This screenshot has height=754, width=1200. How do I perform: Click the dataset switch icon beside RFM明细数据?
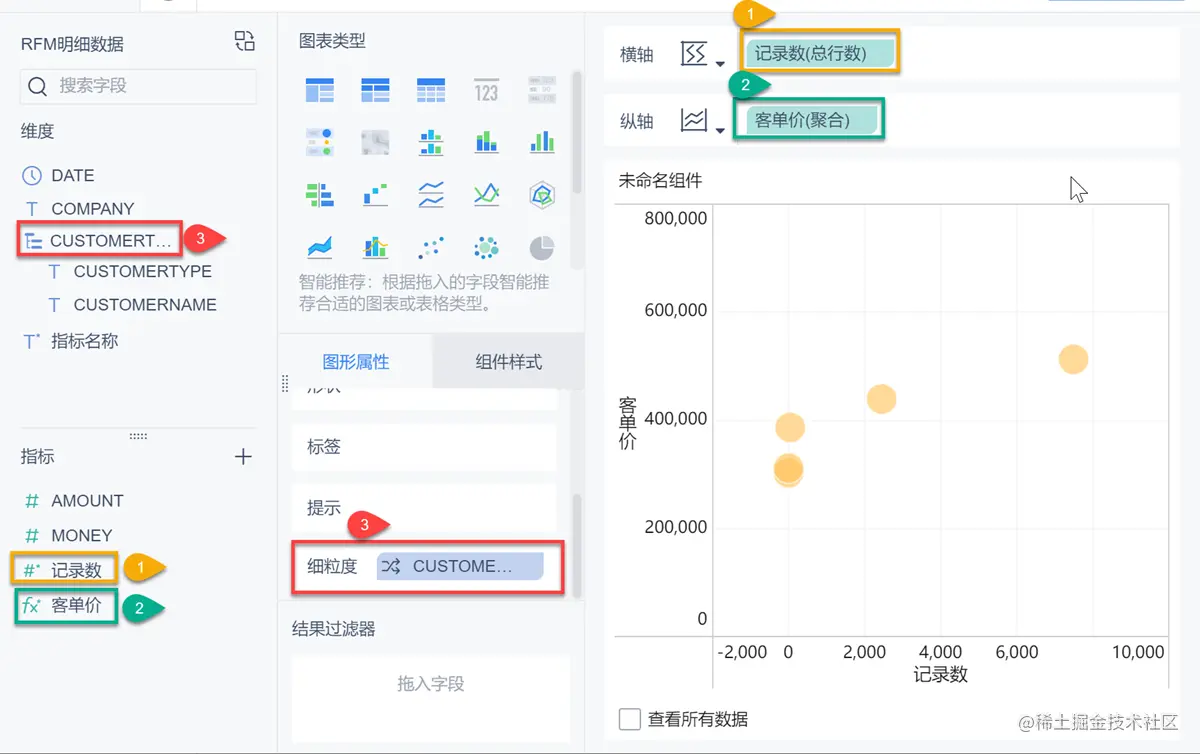pos(243,42)
